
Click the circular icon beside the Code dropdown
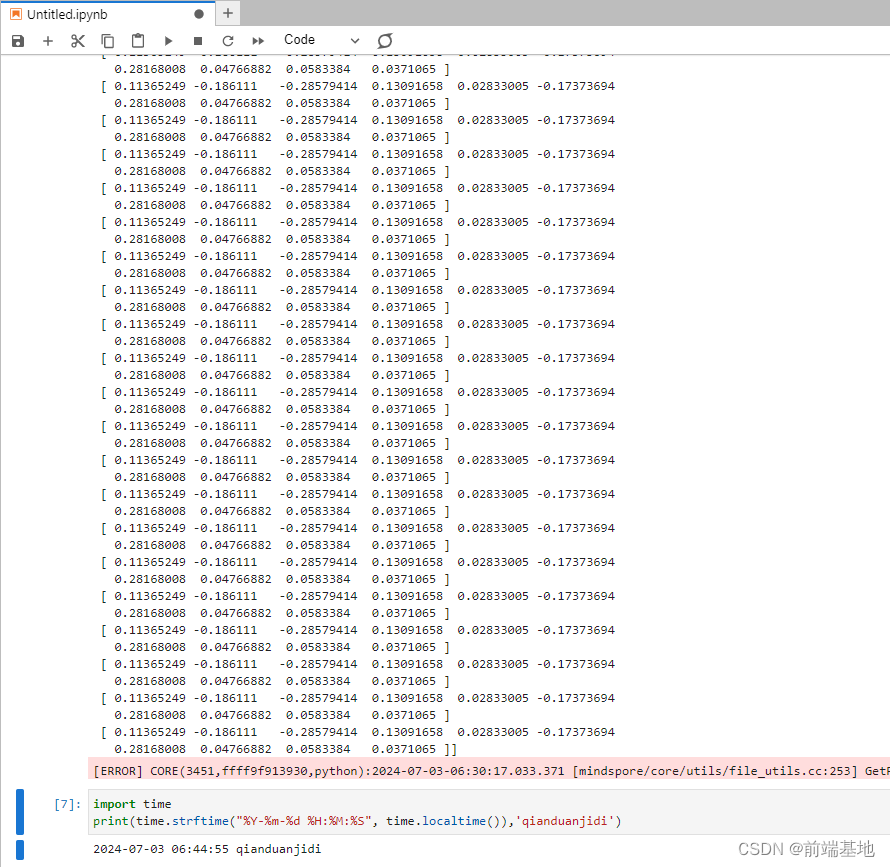[x=385, y=41]
